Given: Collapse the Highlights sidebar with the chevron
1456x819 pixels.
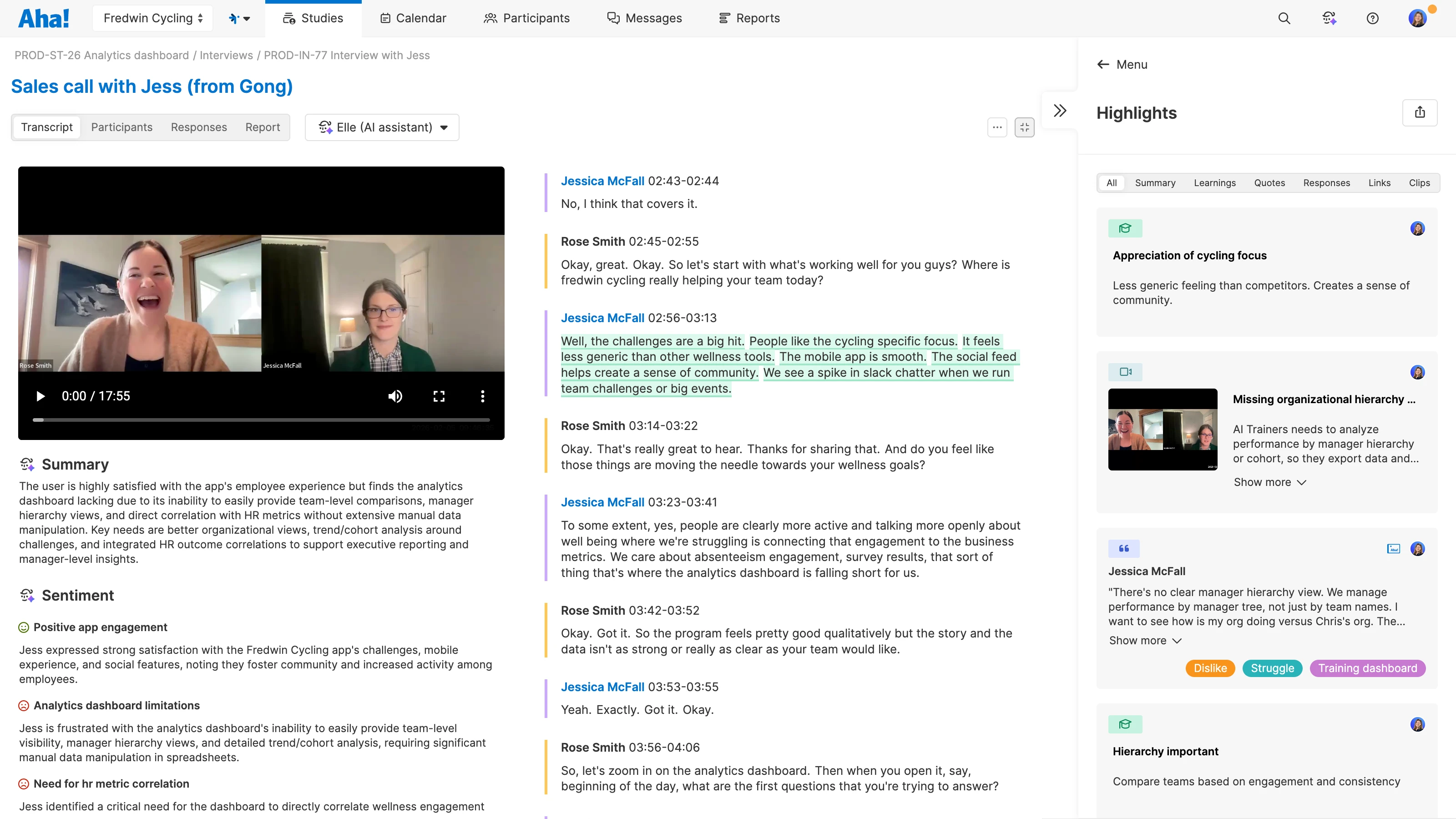Looking at the screenshot, I should 1059,110.
